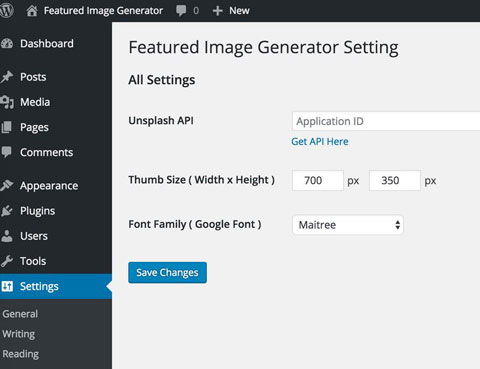Click Featured Image Generator site name
This screenshot has height=369, width=480.
[x=103, y=11]
